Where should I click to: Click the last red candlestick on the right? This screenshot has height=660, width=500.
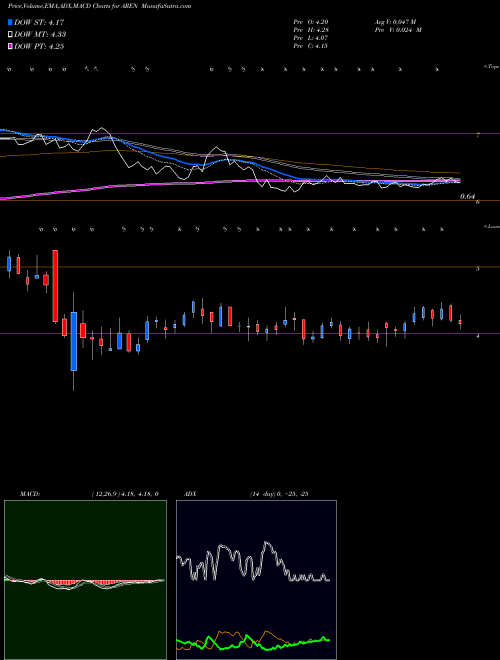460,322
